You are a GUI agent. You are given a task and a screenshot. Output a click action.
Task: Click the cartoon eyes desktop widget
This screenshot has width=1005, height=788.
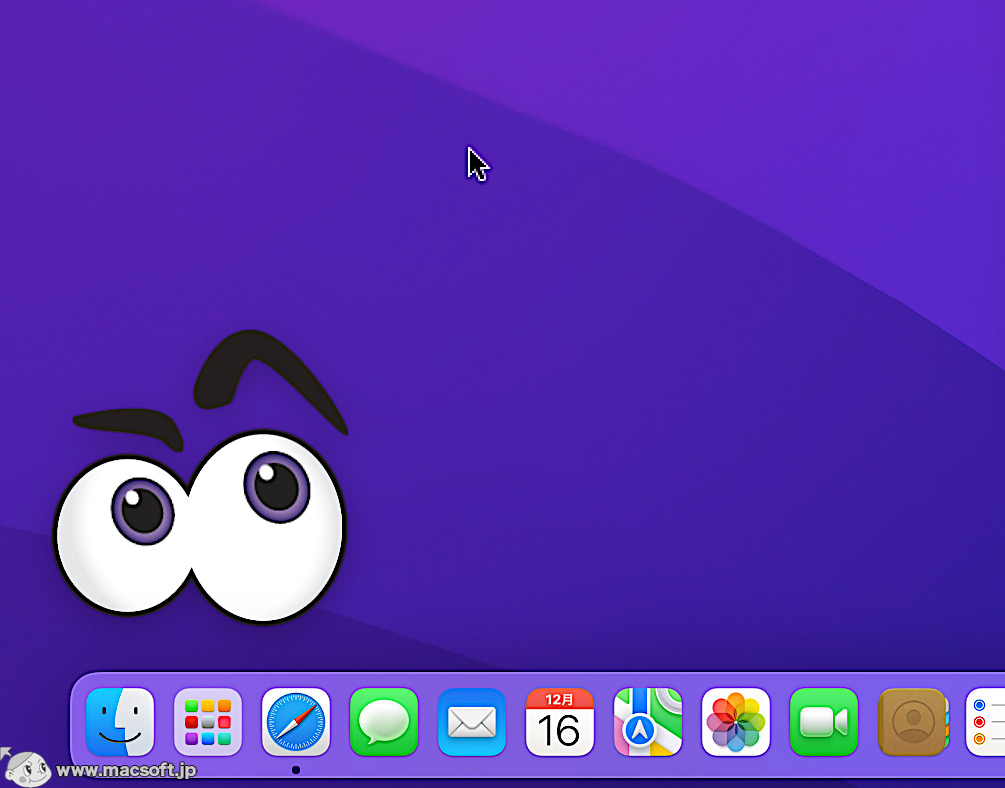pos(200,476)
